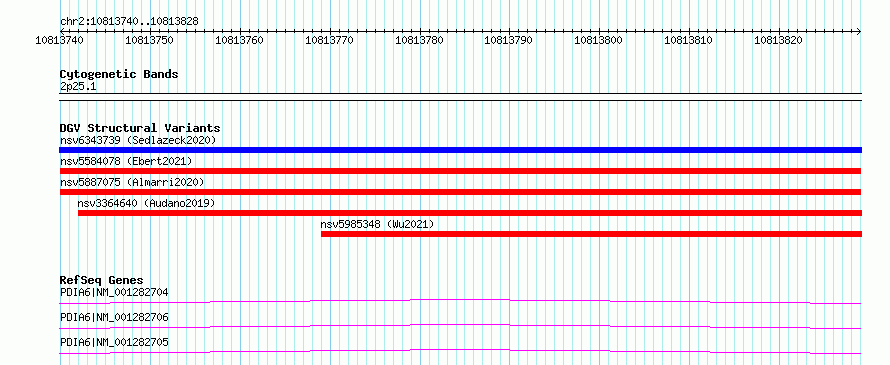Screen dimensions: 890x365
Task: Click ruler position 10813740
Action: pos(60,40)
